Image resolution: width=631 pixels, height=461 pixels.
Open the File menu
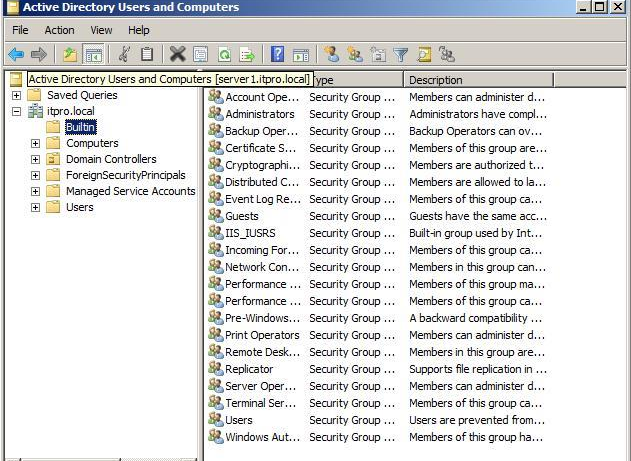coord(20,30)
